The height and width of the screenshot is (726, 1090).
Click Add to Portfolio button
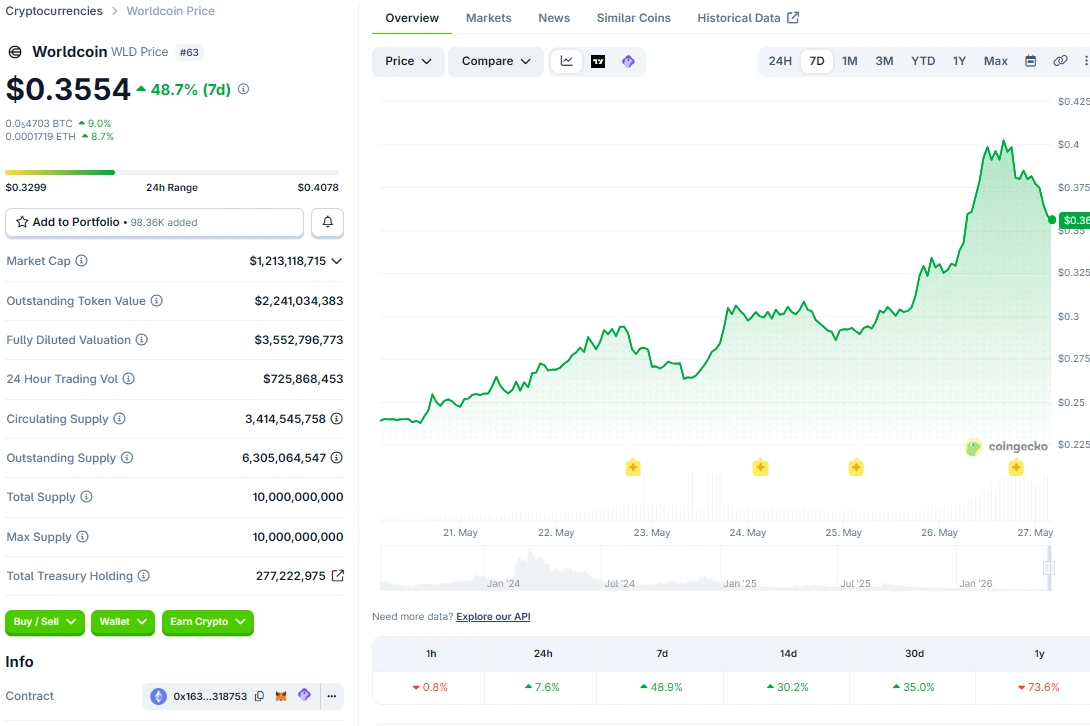point(154,223)
